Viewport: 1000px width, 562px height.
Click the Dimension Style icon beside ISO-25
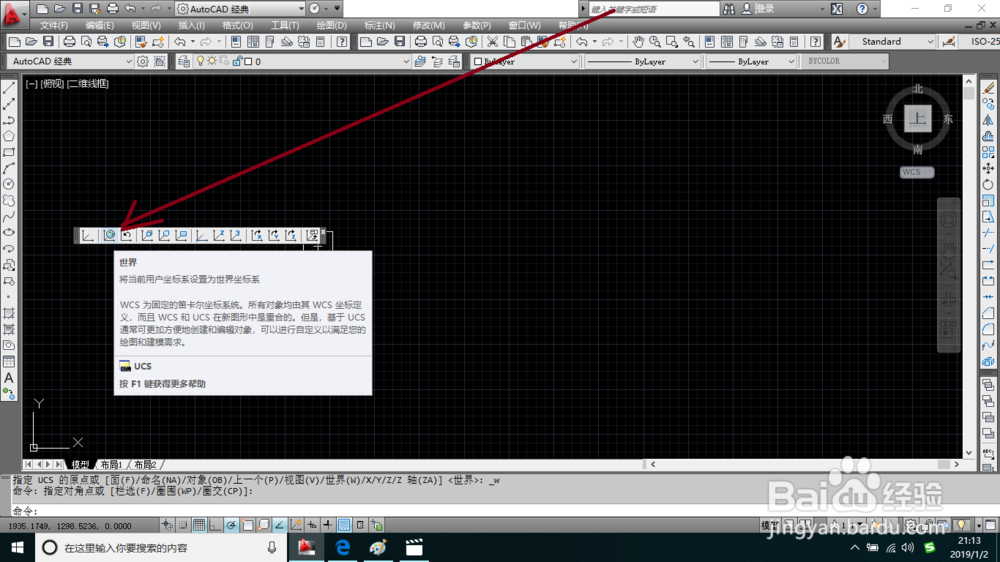[x=949, y=41]
